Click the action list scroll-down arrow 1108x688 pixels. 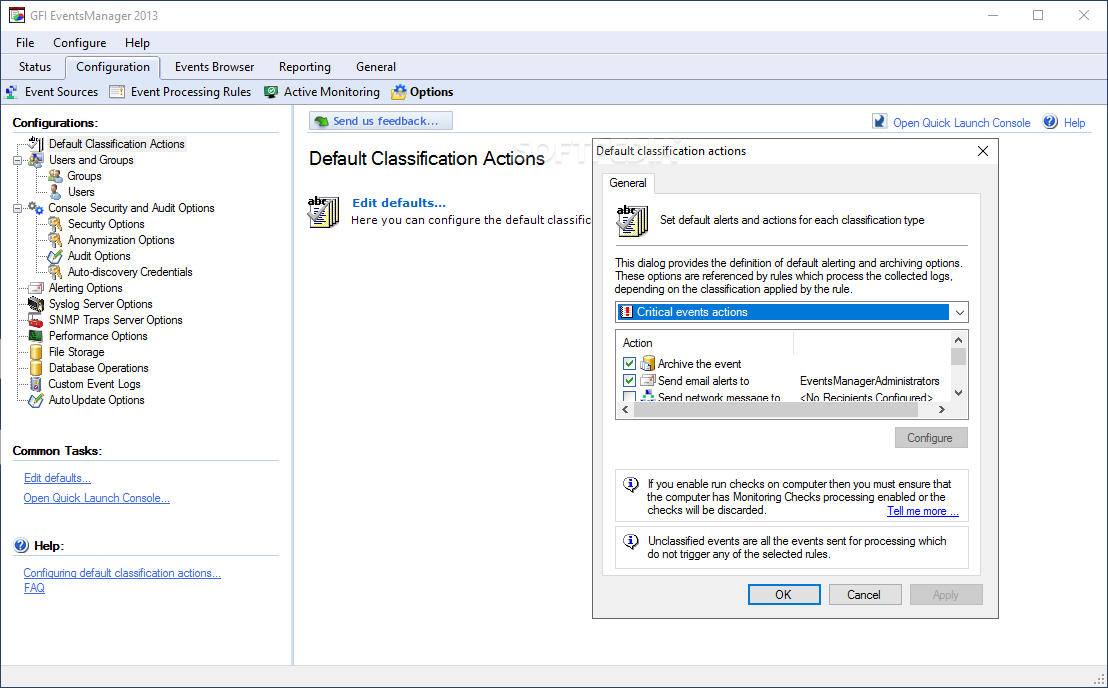(958, 393)
